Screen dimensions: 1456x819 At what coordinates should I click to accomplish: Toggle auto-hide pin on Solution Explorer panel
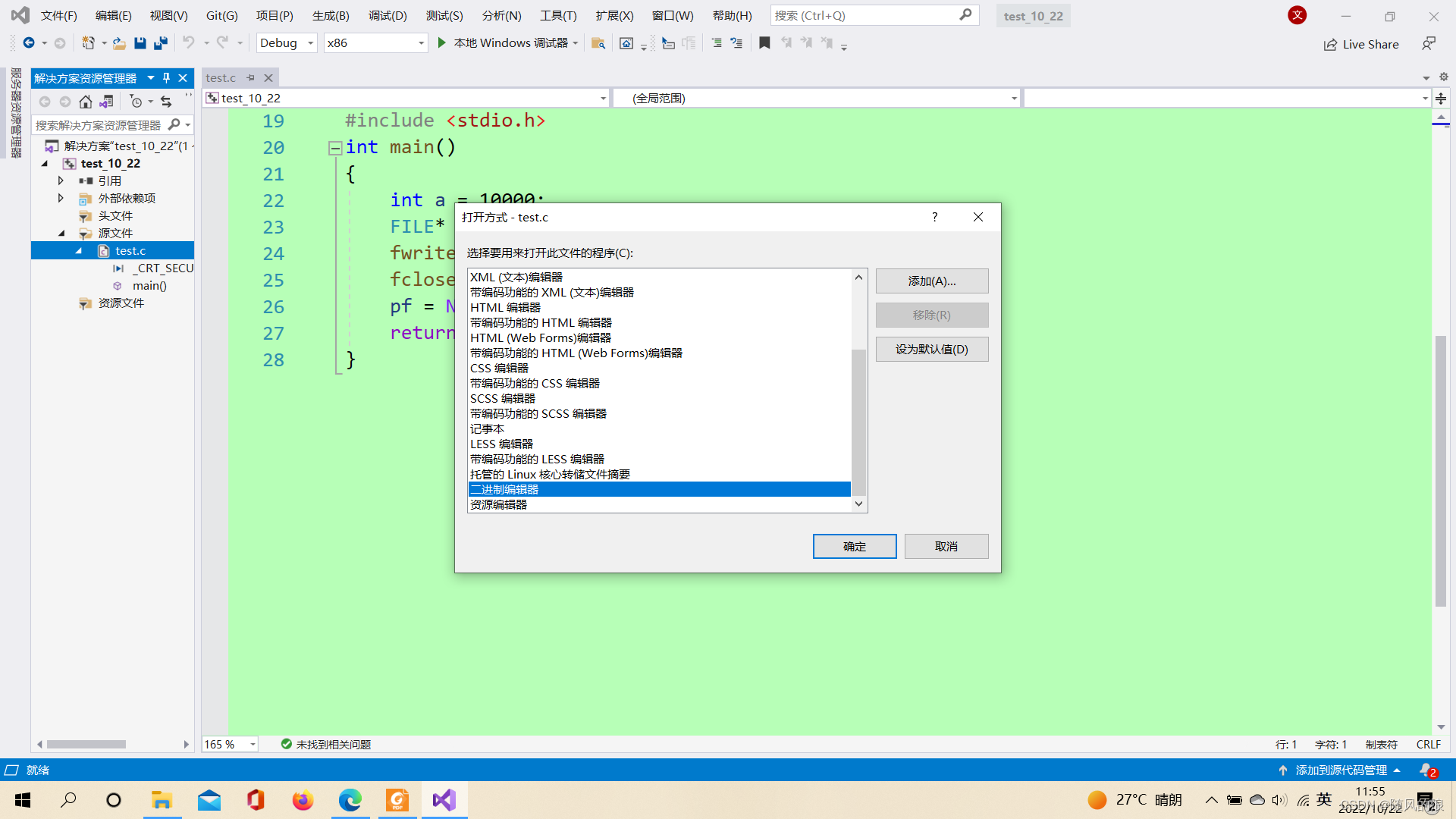pyautogui.click(x=167, y=78)
